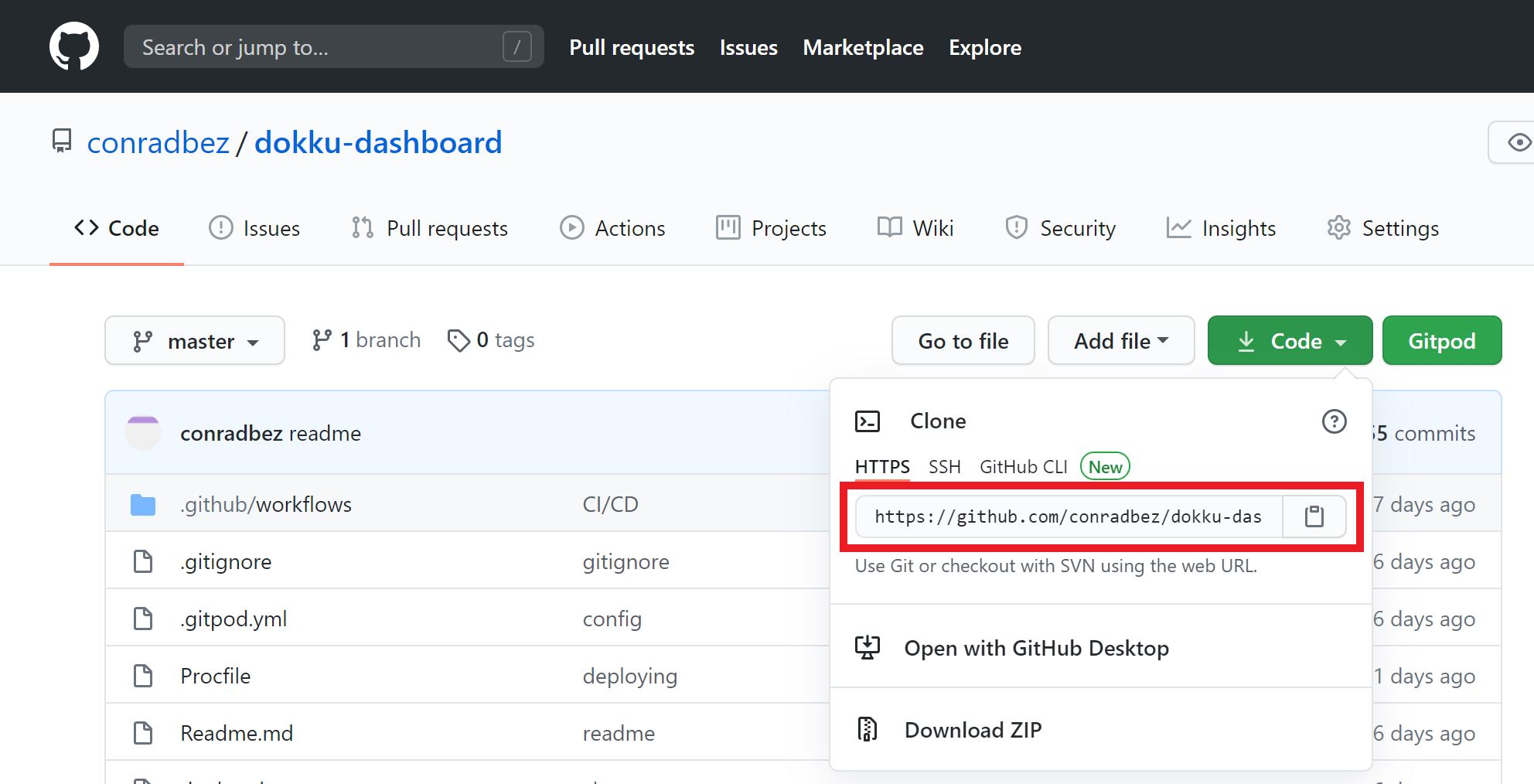Open Pull requests in top navigation bar
The image size is (1534, 784).
pos(632,47)
